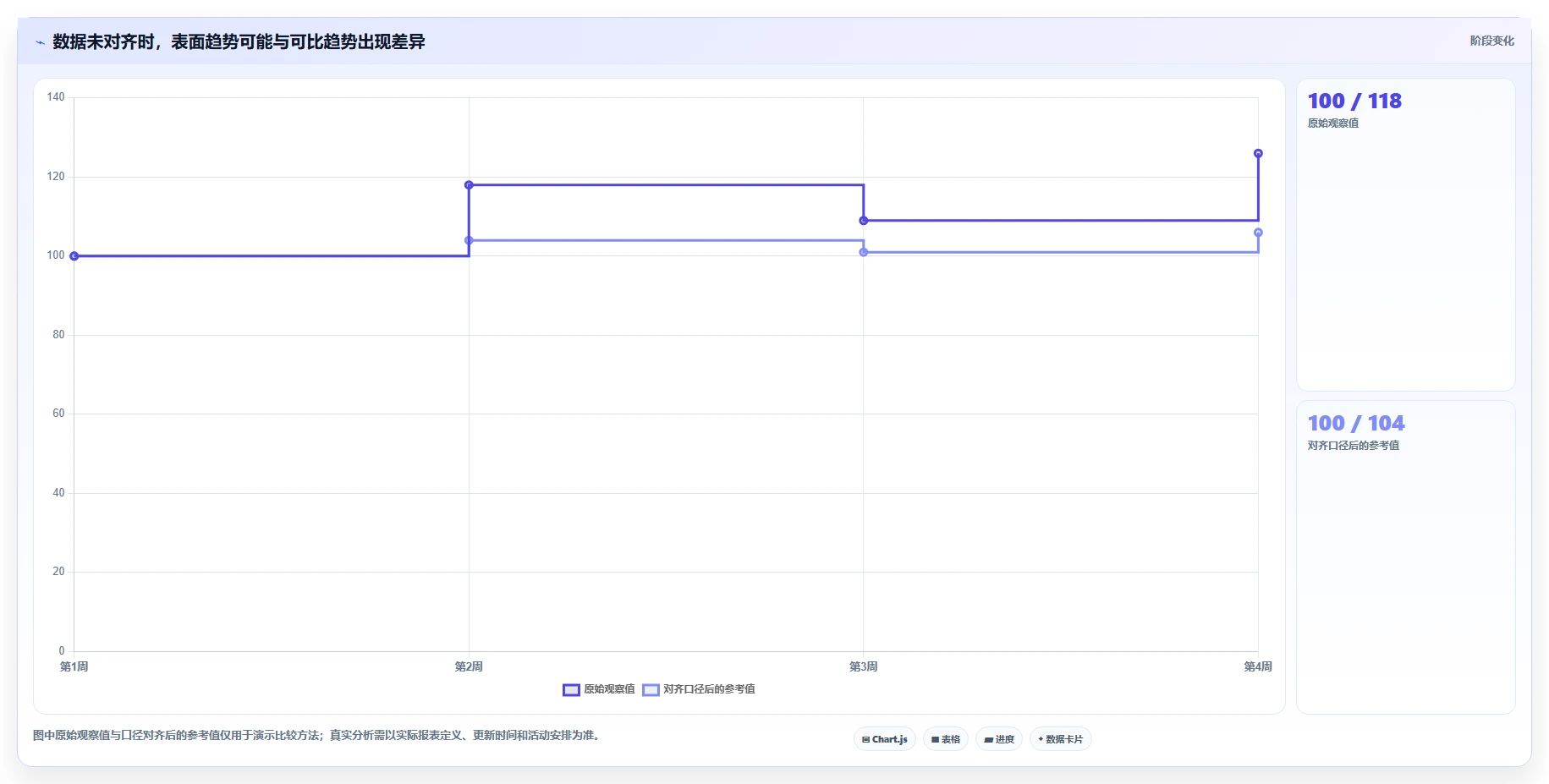1549x784 pixels.
Task: Click the 原始观察值 caption in the top card
Action: coord(1333,123)
